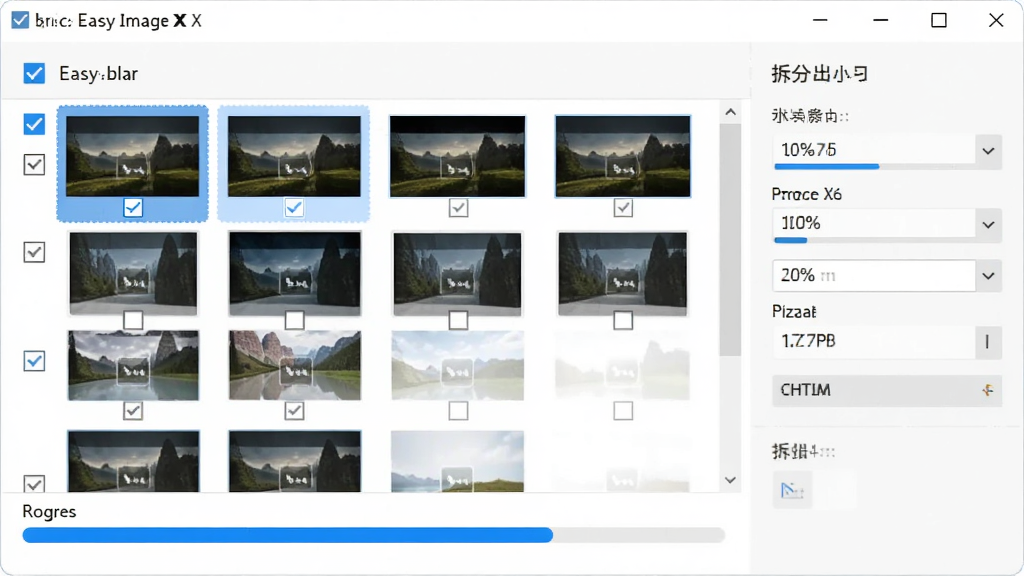Click the vertical scrollbar thumb of the thumbnail list
This screenshot has width=1024, height=576.
tap(730, 240)
